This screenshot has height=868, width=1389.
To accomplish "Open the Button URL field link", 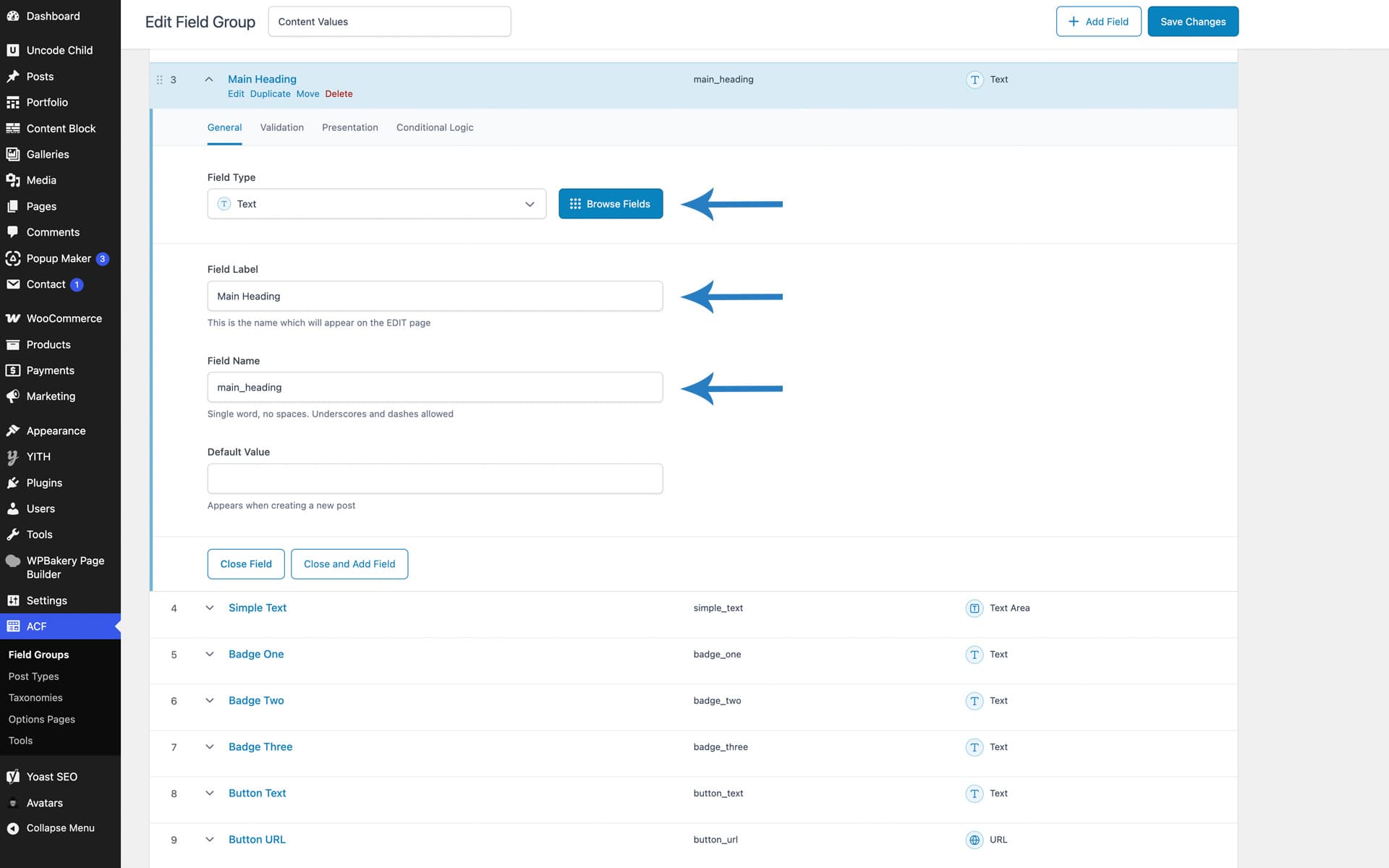I will pos(257,839).
